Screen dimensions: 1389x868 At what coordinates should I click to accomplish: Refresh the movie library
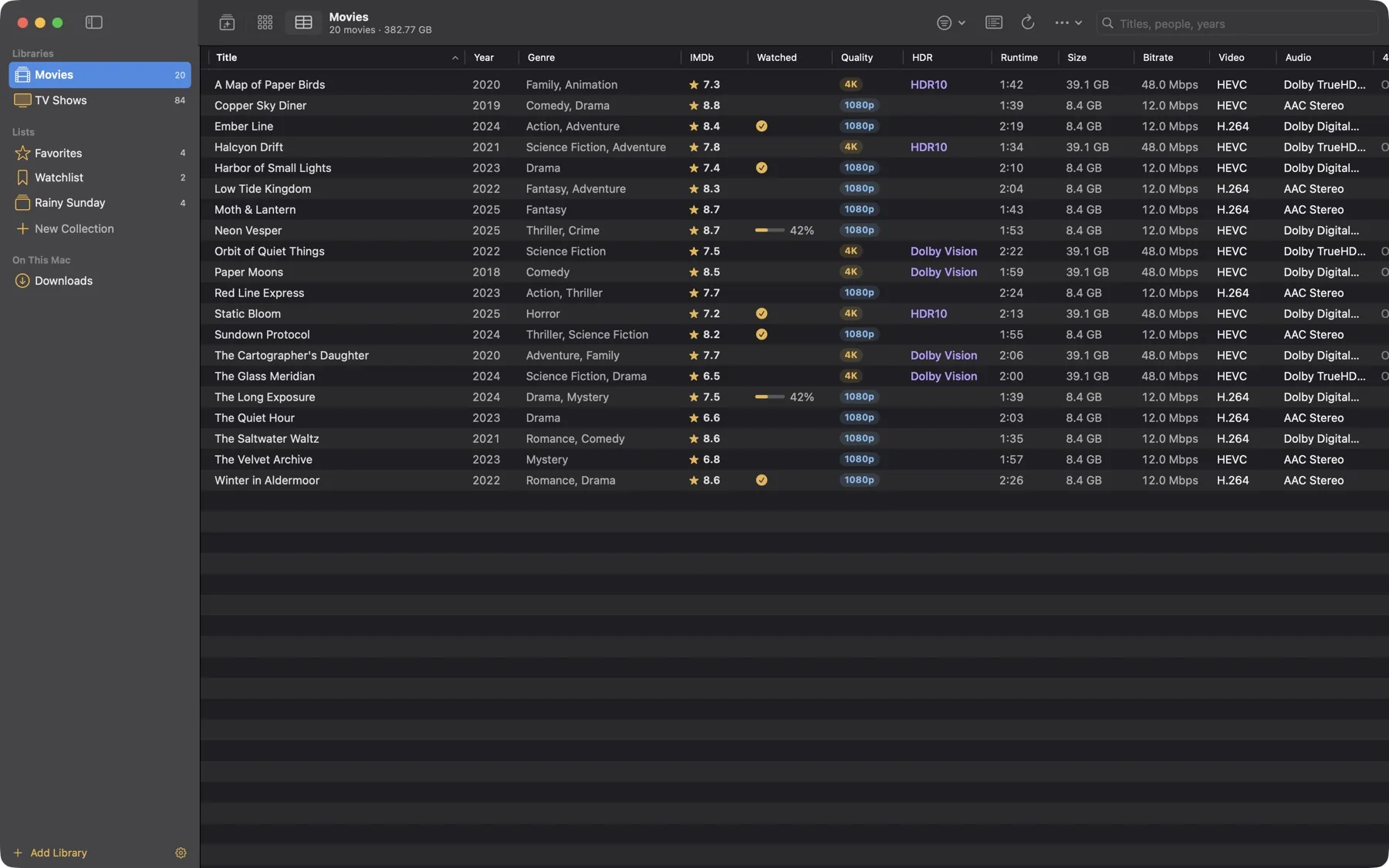pyautogui.click(x=1028, y=23)
